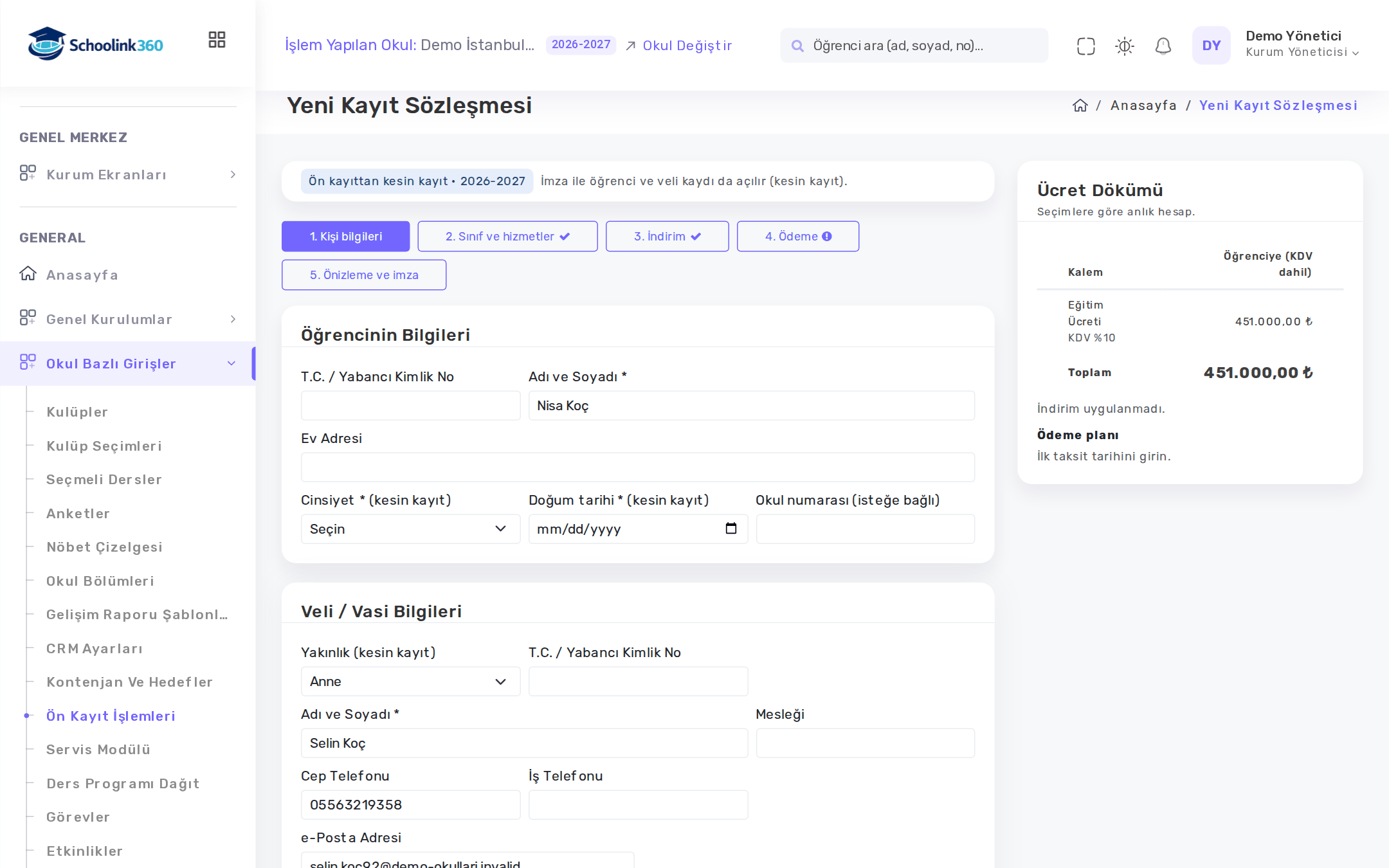Open Servis Modülü sidebar item
The height and width of the screenshot is (868, 1389).
point(98,749)
